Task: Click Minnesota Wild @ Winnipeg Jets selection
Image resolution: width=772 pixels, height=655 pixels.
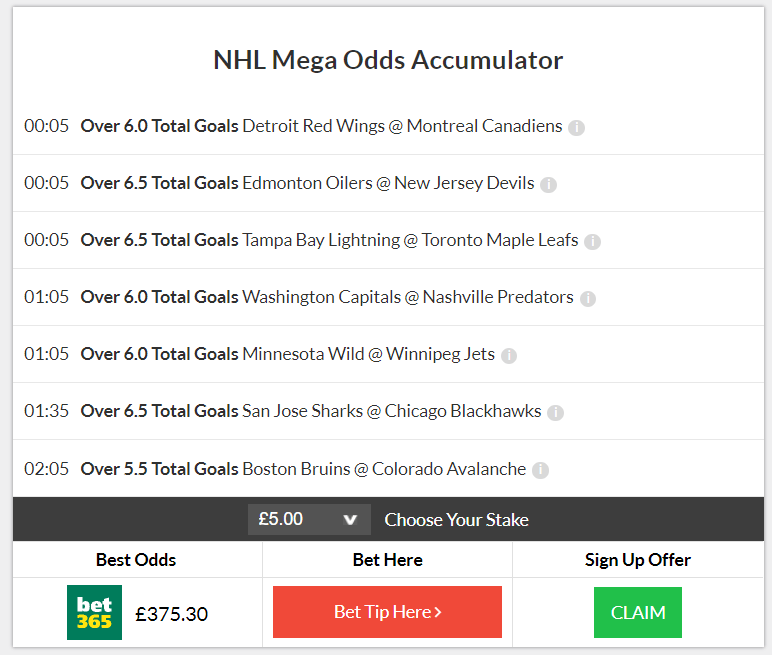Action: coord(287,355)
